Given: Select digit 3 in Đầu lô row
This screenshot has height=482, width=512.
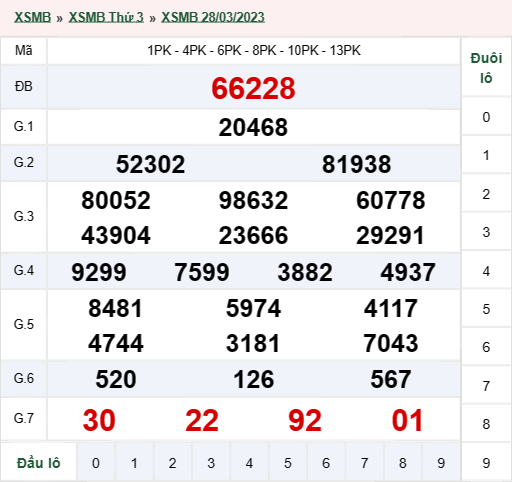Looking at the screenshot, I should point(211,463).
